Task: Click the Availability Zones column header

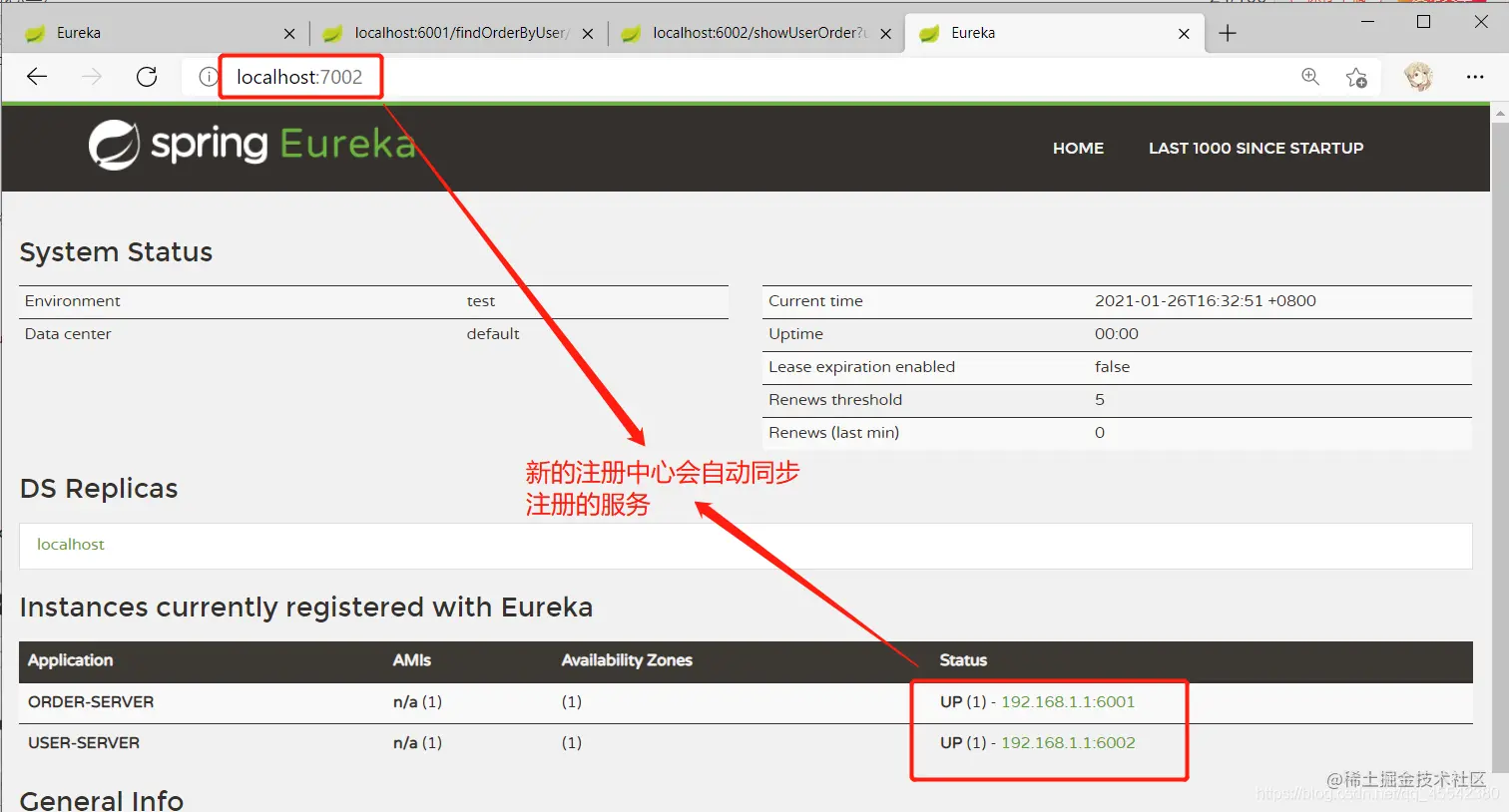Action: 627,660
